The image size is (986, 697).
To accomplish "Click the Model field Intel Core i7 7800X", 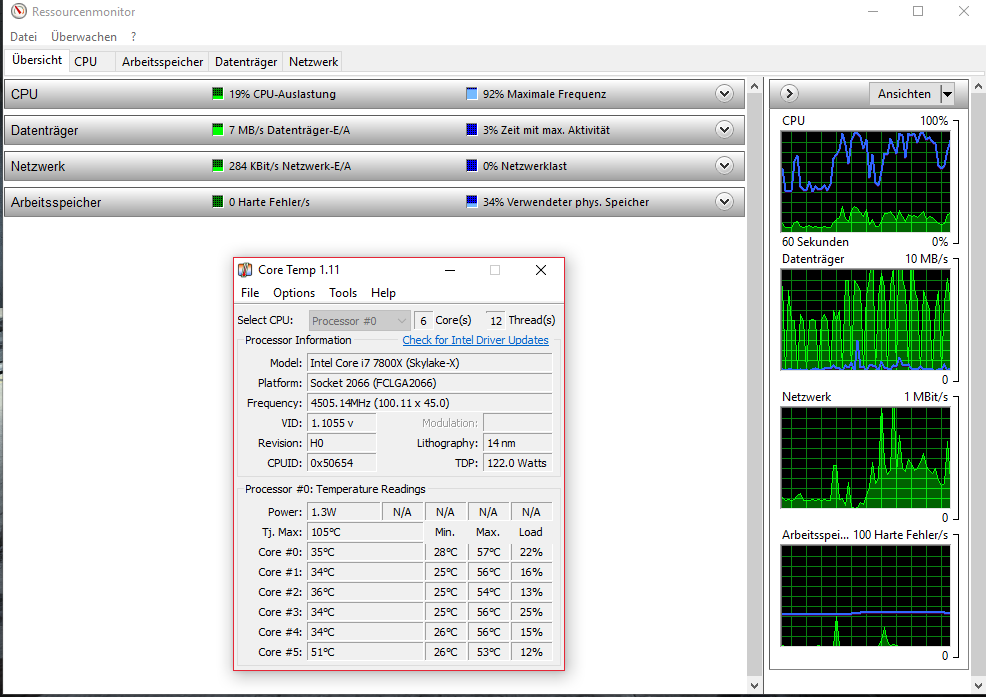I will point(429,363).
